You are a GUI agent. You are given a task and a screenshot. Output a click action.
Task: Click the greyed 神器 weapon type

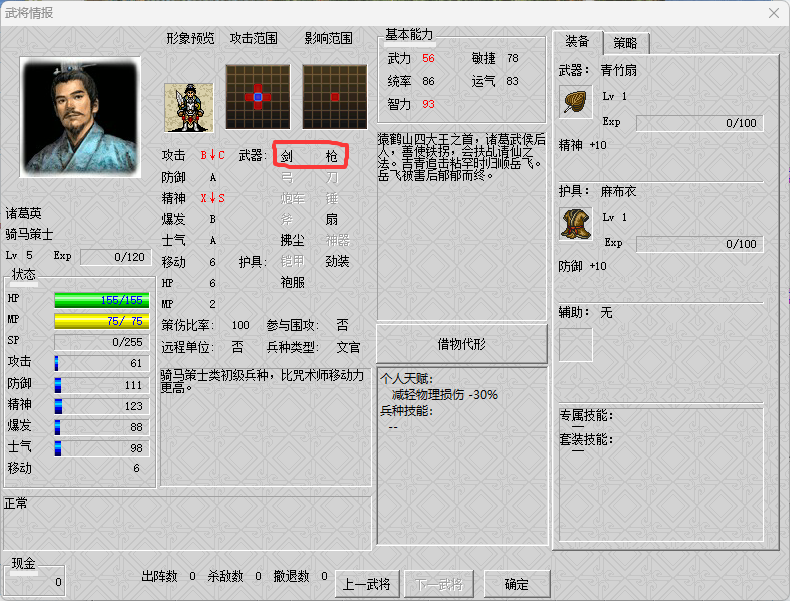(x=338, y=240)
